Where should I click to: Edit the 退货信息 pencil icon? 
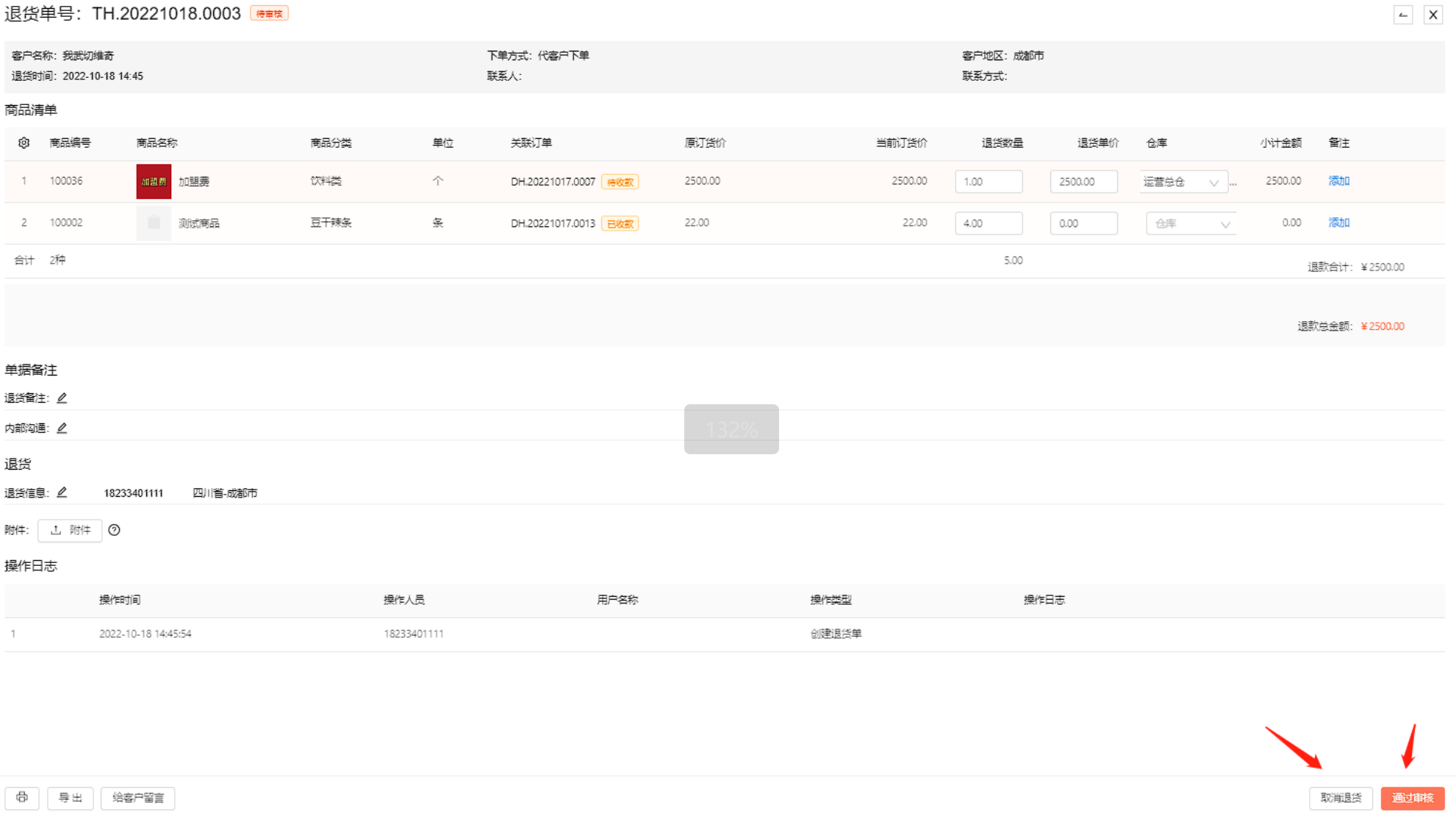point(62,492)
